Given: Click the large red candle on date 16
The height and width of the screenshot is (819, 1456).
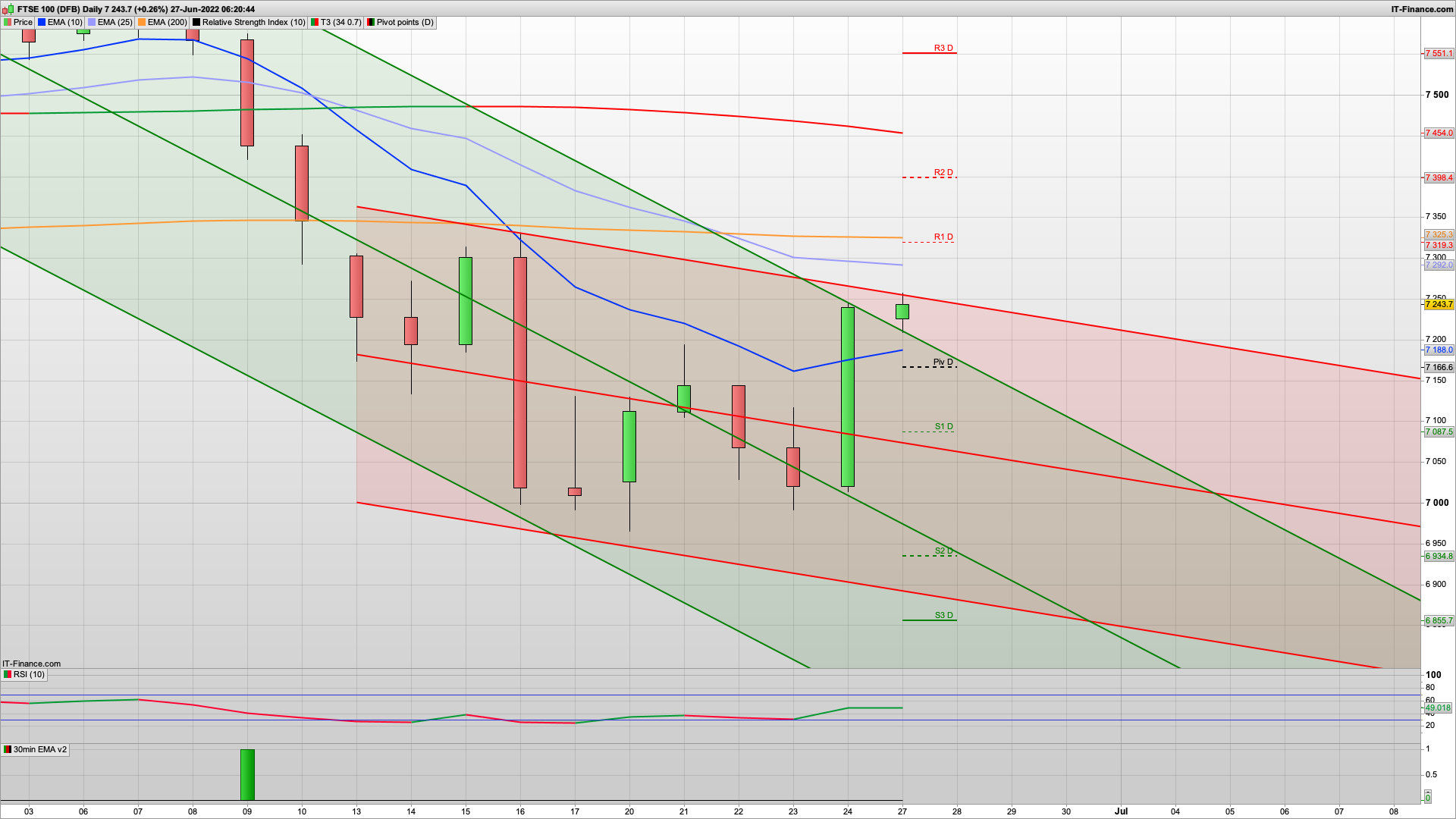Looking at the screenshot, I should point(520,372).
